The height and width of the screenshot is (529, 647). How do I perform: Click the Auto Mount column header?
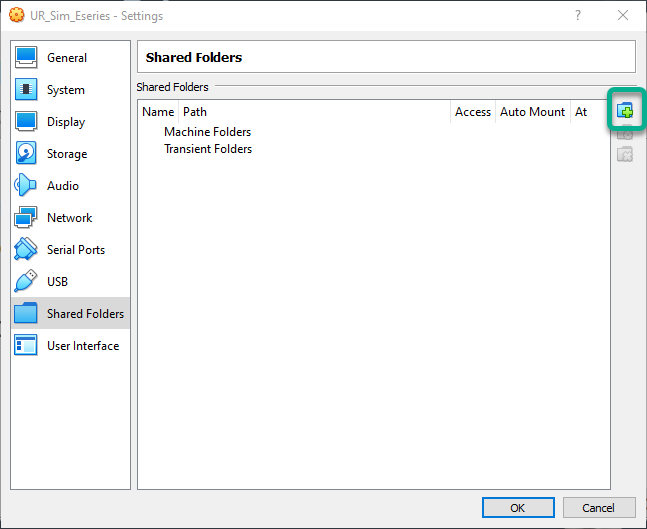tap(532, 112)
